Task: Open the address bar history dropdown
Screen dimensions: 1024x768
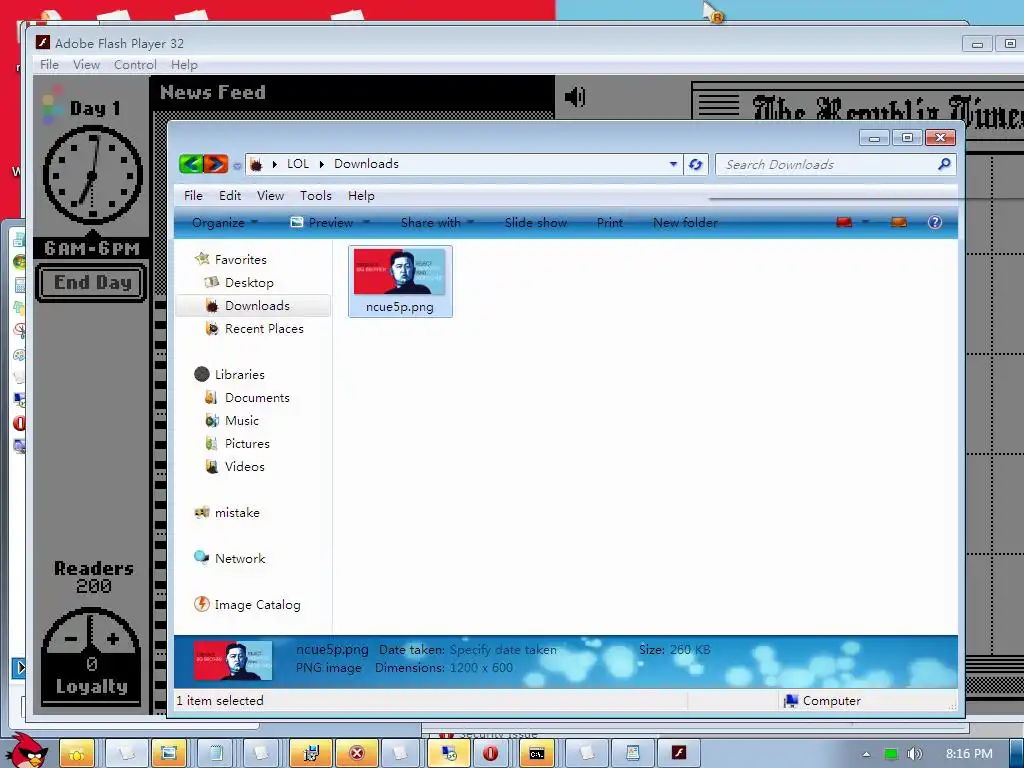Action: click(x=673, y=165)
